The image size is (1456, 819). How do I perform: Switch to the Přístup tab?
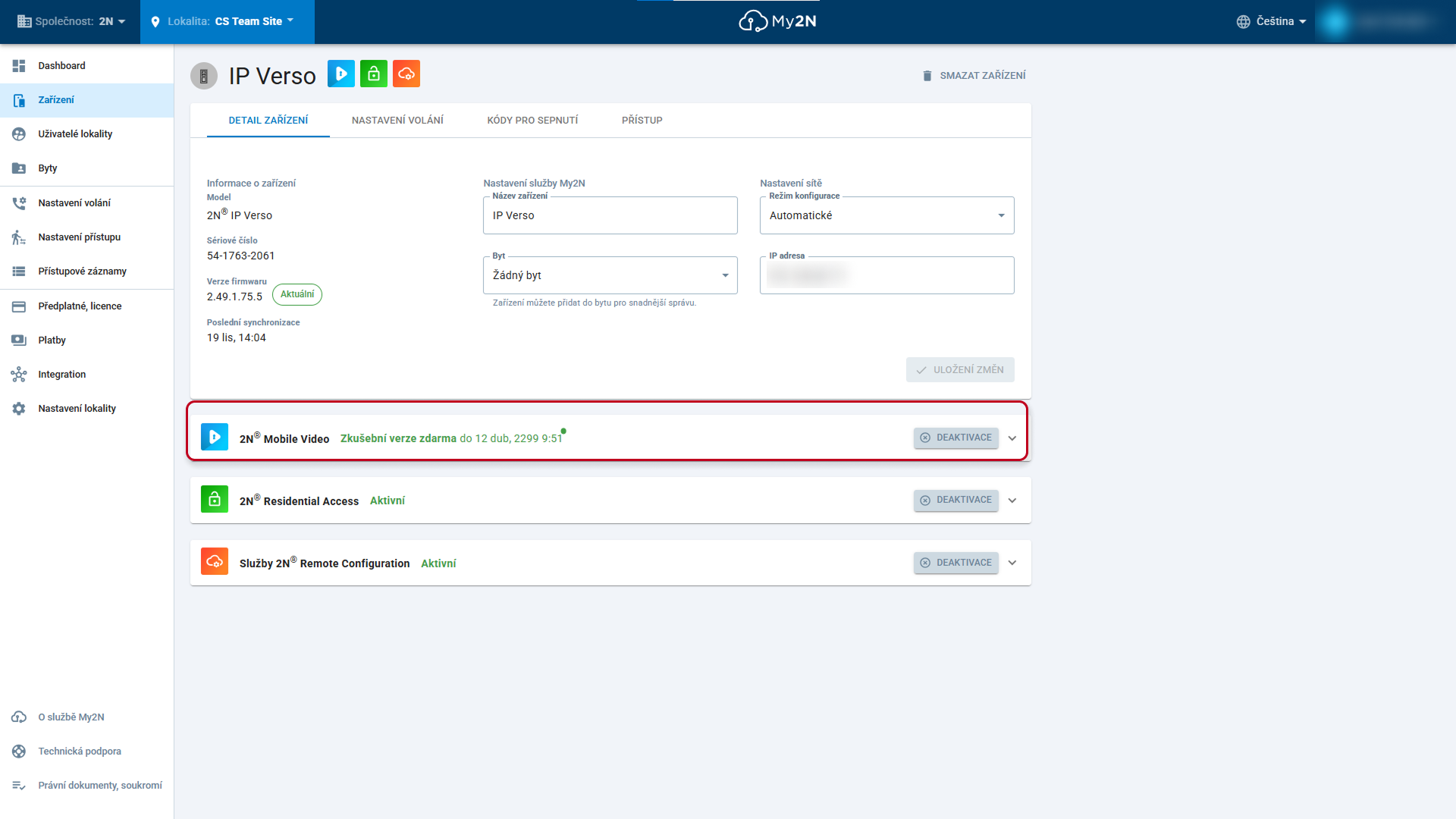click(642, 121)
